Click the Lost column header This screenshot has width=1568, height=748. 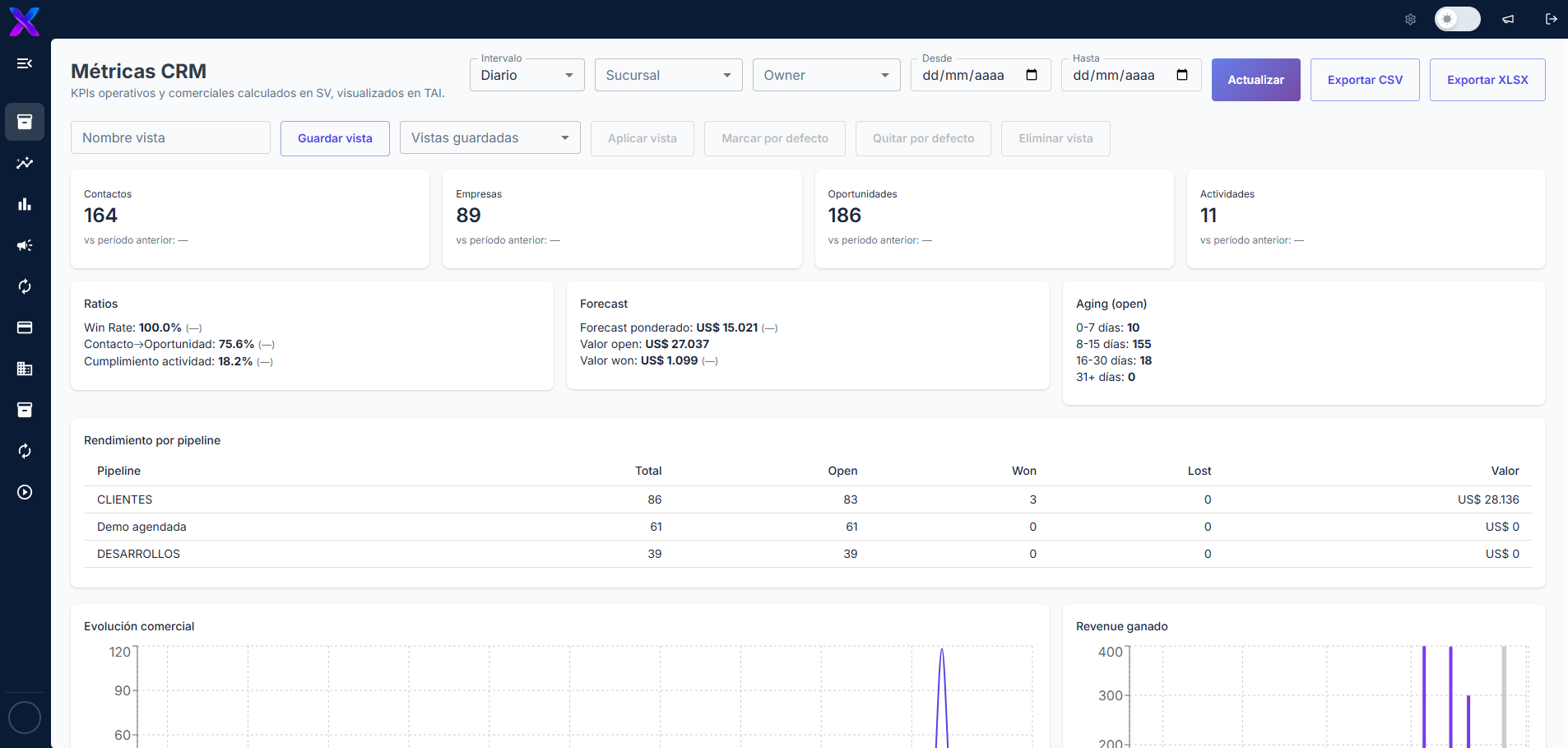click(1199, 471)
